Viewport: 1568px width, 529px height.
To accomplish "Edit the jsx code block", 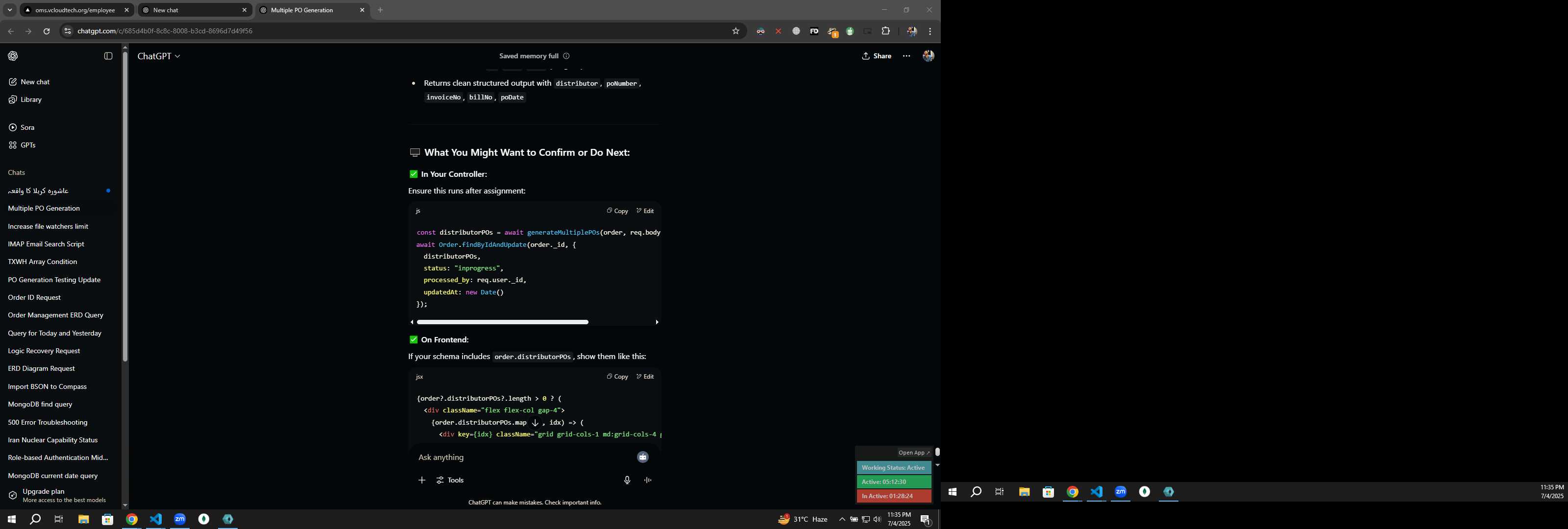I will click(x=645, y=376).
